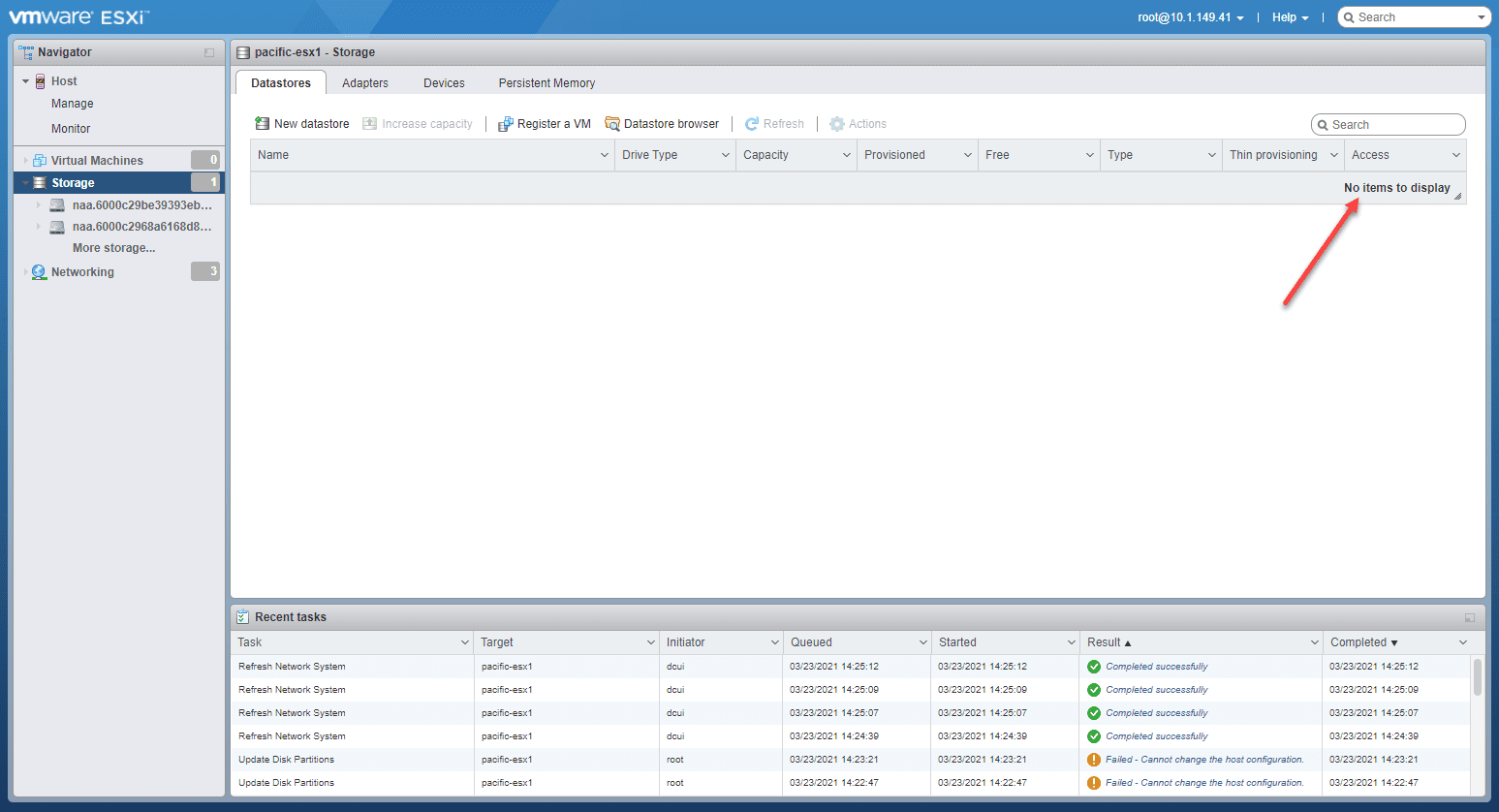Click the top-right global Search field
The image size is (1499, 812).
1414,17
